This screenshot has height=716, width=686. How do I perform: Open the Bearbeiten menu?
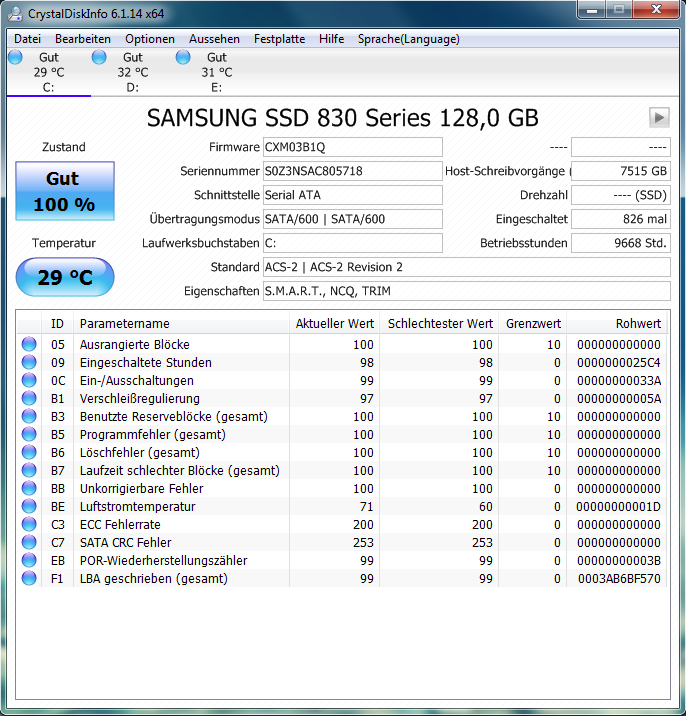(x=83, y=39)
